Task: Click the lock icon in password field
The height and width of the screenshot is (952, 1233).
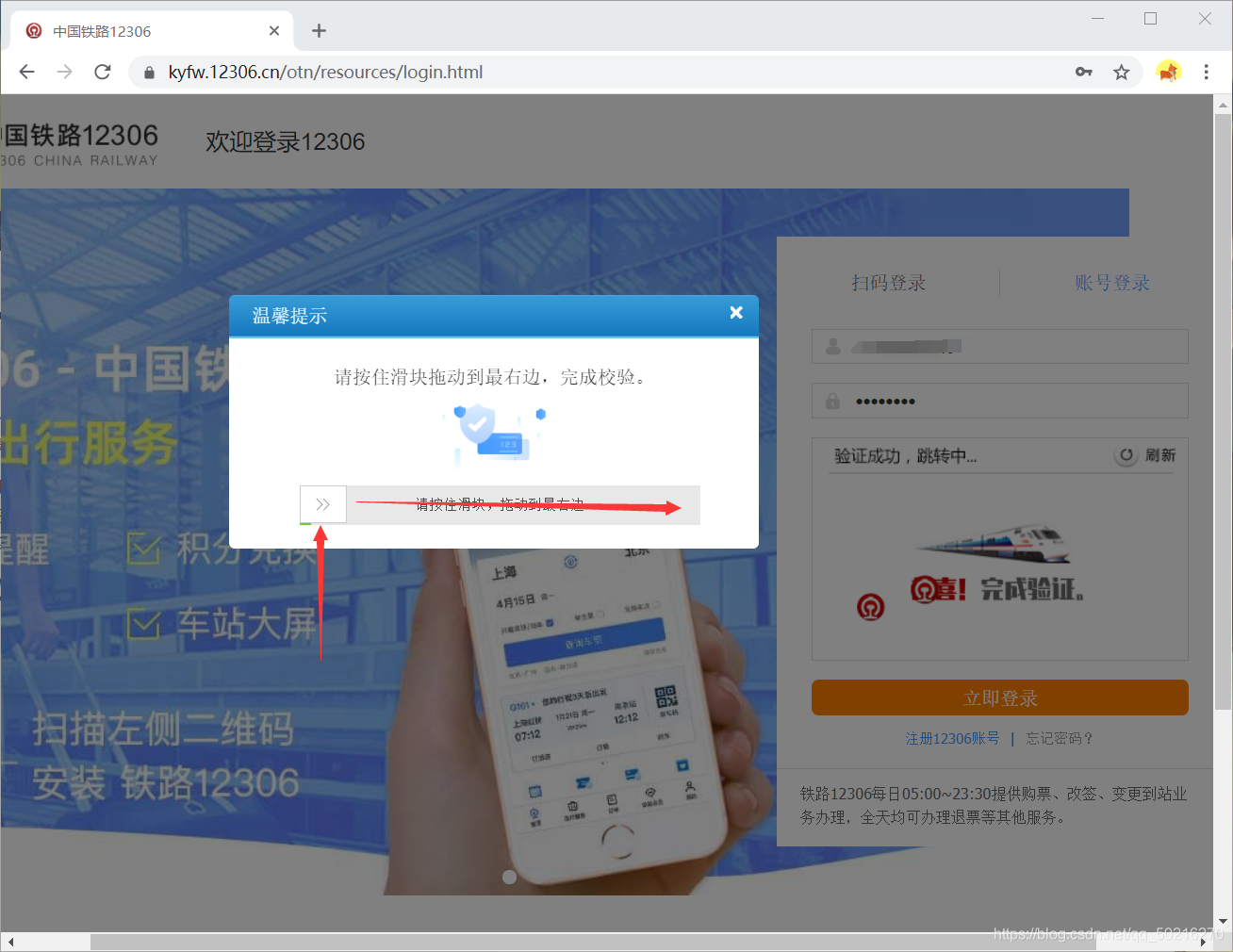Action: pos(832,401)
